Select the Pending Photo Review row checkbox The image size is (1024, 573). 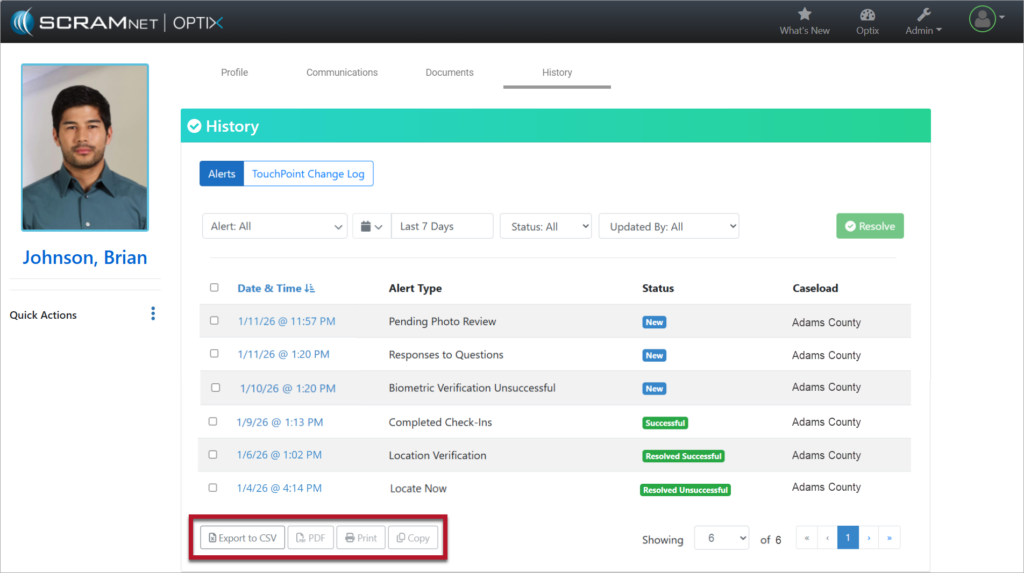[214, 321]
